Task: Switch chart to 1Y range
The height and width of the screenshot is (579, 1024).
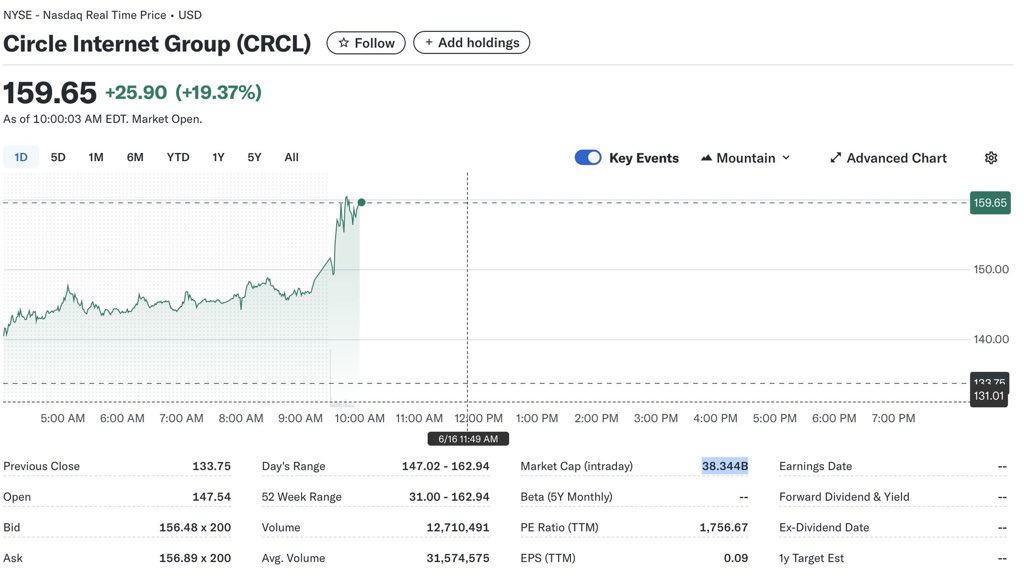Action: (x=218, y=157)
